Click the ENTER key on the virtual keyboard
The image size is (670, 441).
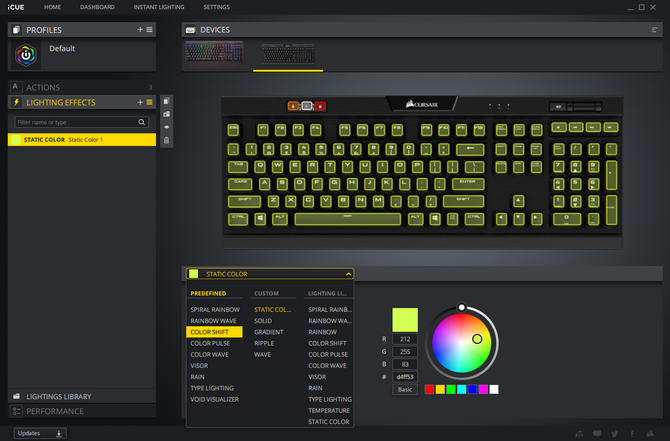[468, 184]
